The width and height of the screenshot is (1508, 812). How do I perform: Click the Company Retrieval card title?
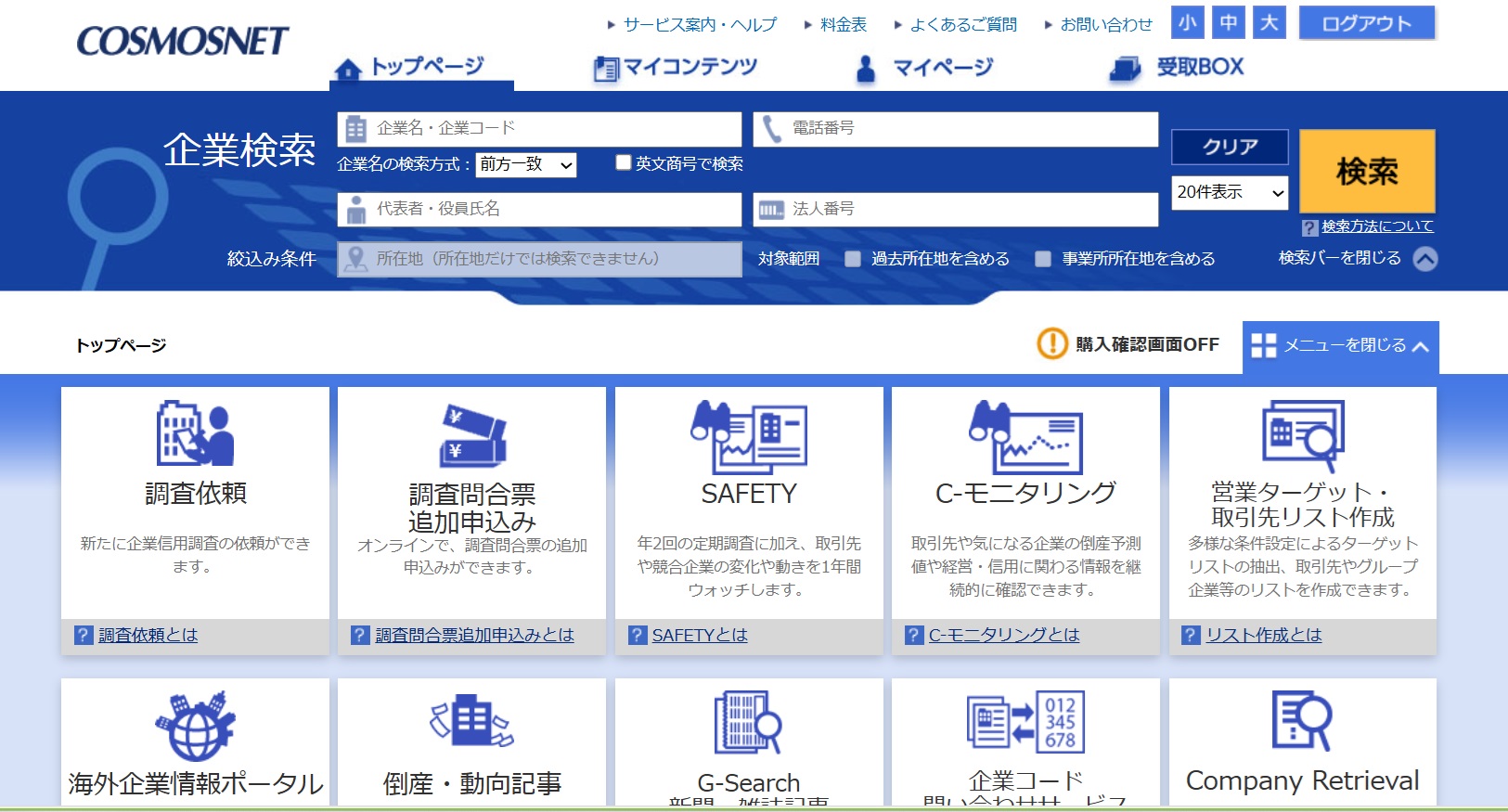point(1303,781)
